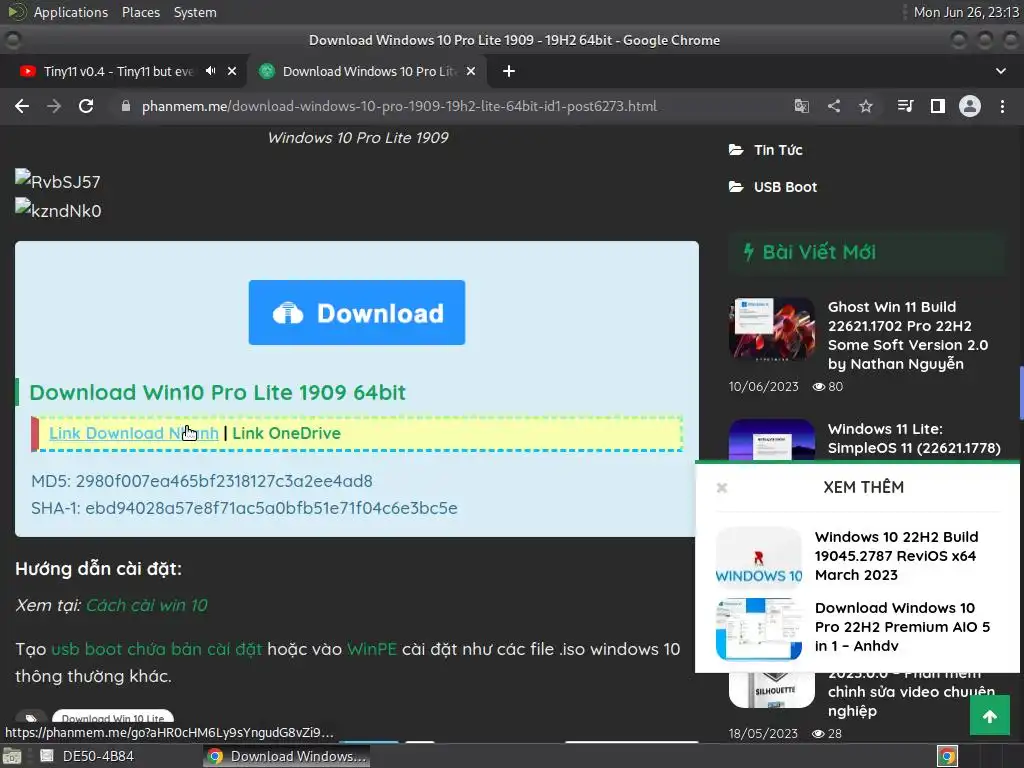Click the Tin Tức folder icon
This screenshot has width=1024, height=768.
736,150
